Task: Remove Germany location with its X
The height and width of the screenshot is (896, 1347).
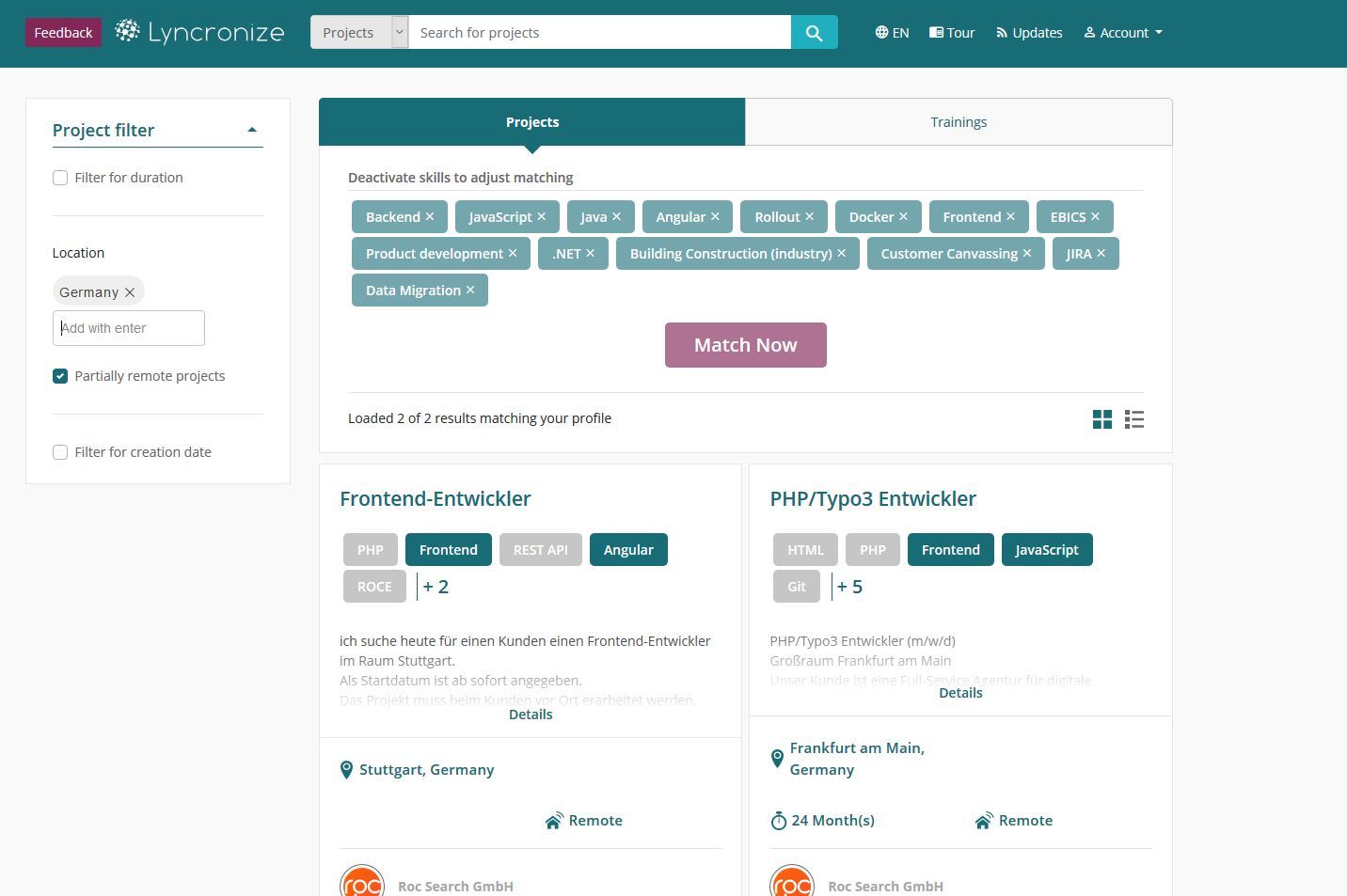Action: (x=130, y=292)
